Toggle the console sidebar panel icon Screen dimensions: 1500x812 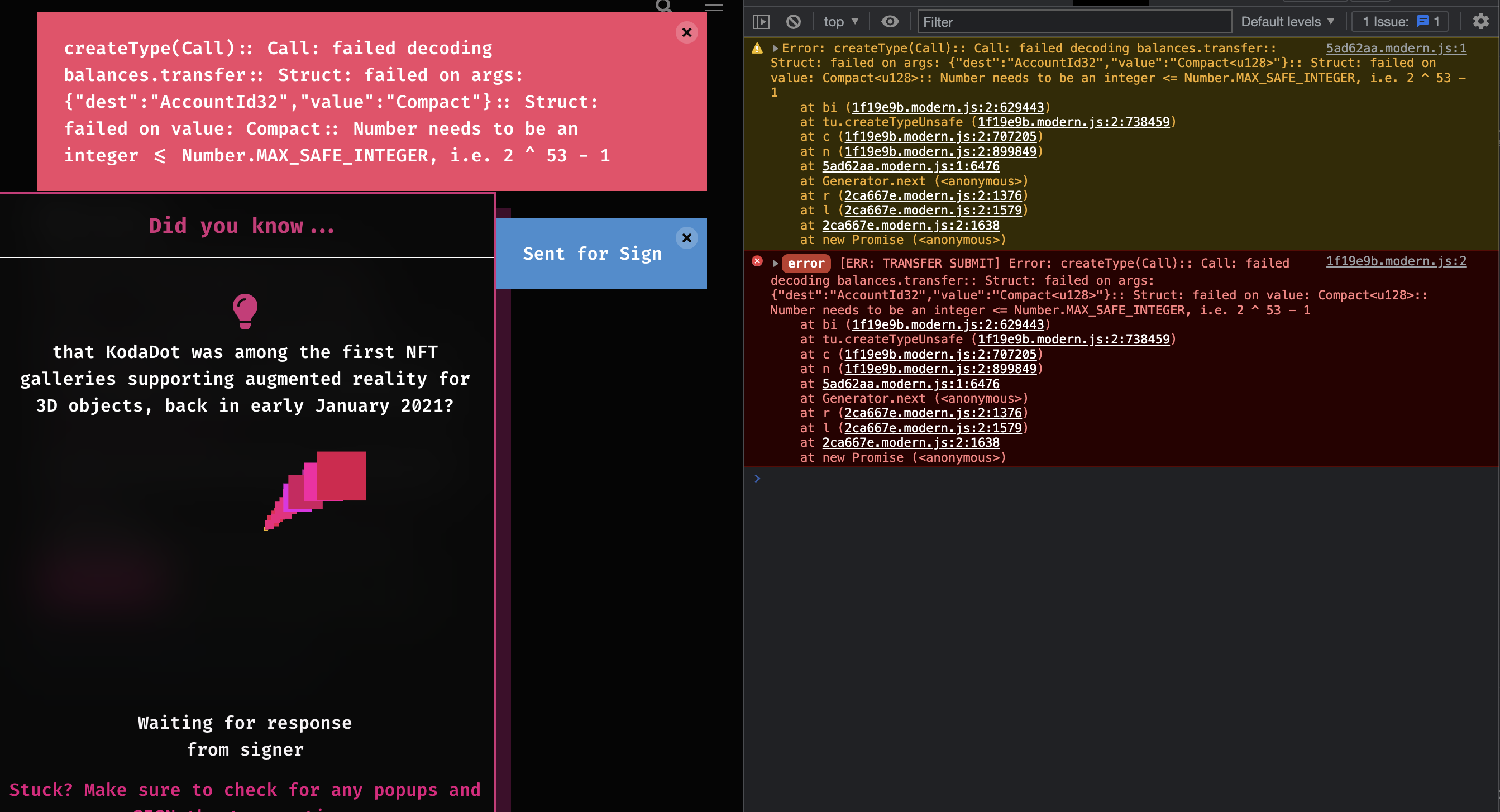point(761,22)
